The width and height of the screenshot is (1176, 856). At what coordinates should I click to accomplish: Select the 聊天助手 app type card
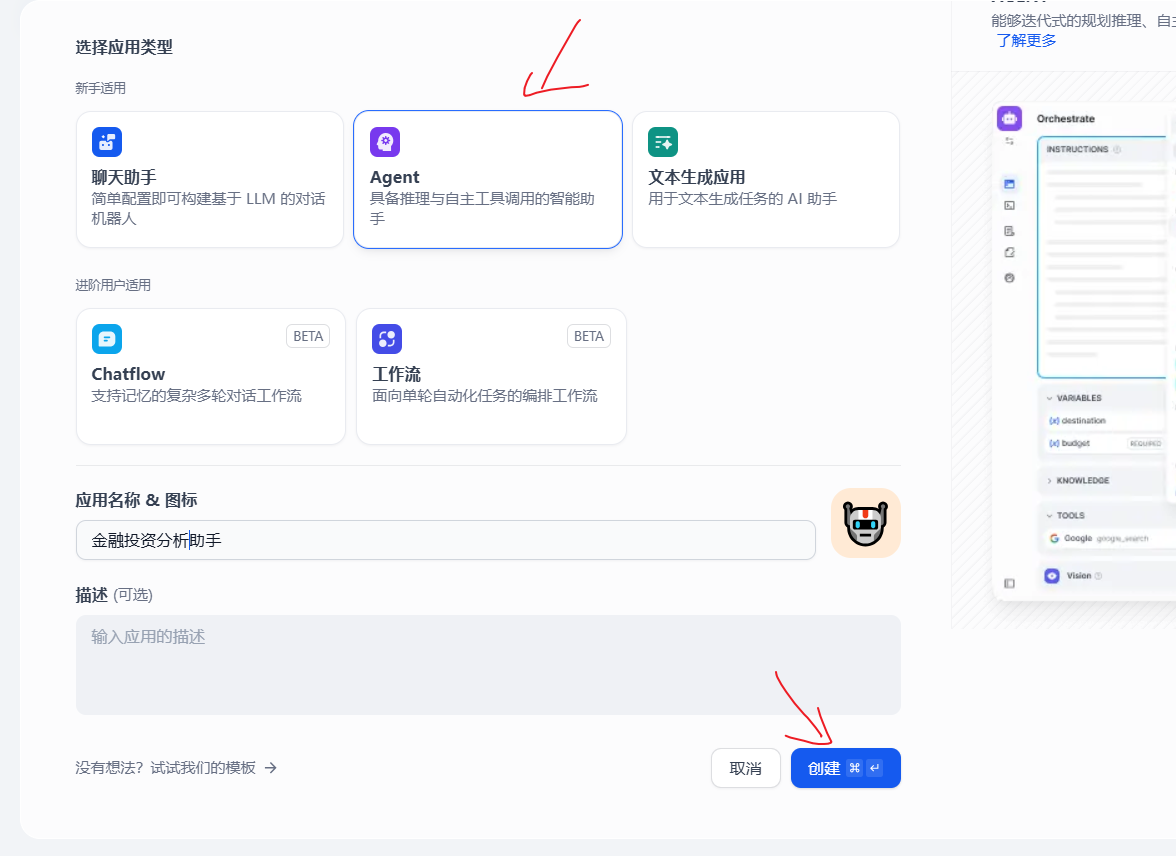point(210,180)
